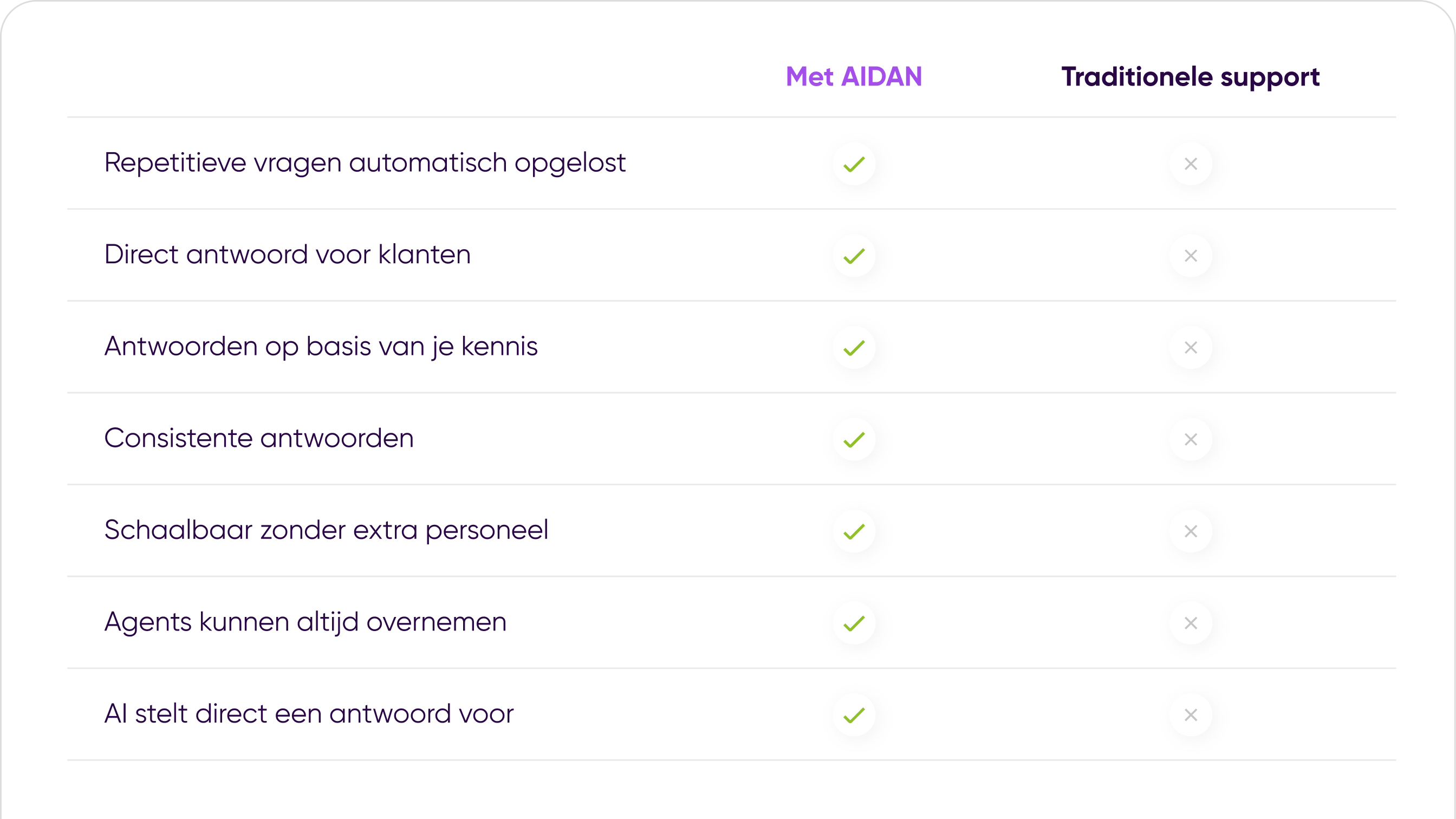
Task: Click the grey cross for Repetitieve vragen
Action: pyautogui.click(x=1191, y=164)
